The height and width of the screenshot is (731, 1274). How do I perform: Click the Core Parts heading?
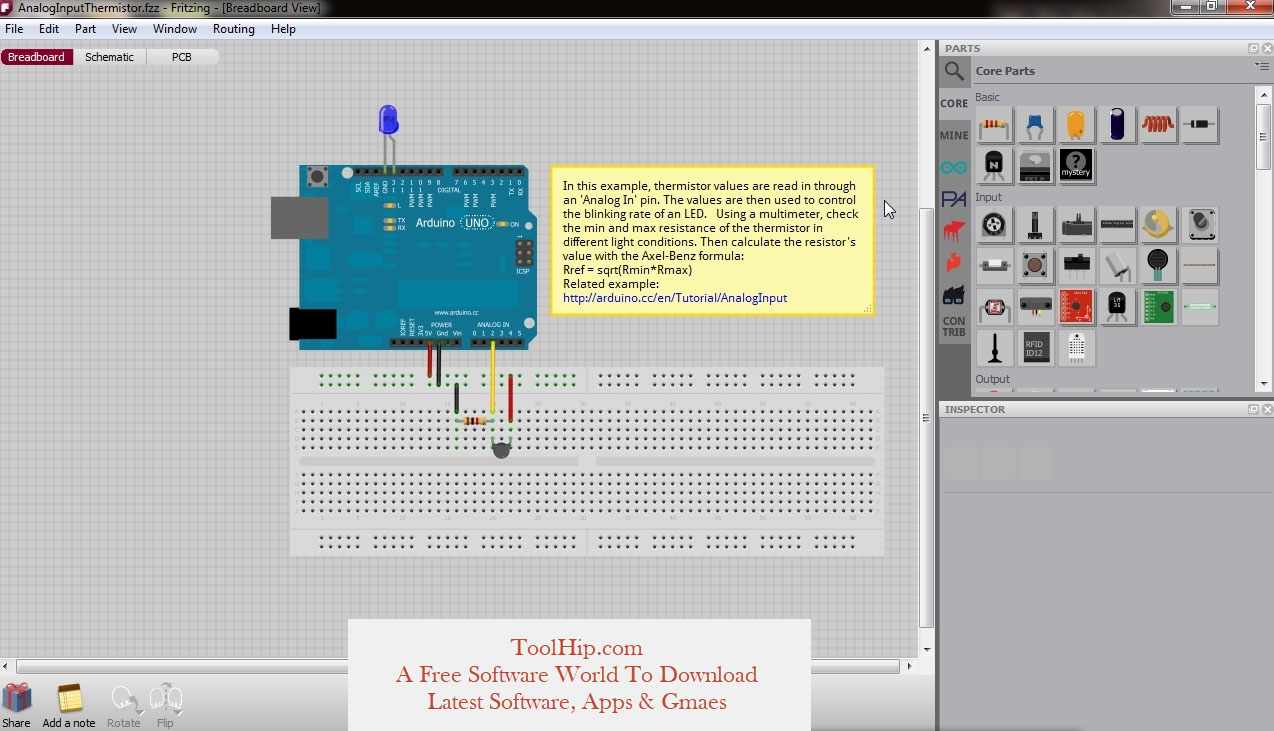pos(1005,71)
